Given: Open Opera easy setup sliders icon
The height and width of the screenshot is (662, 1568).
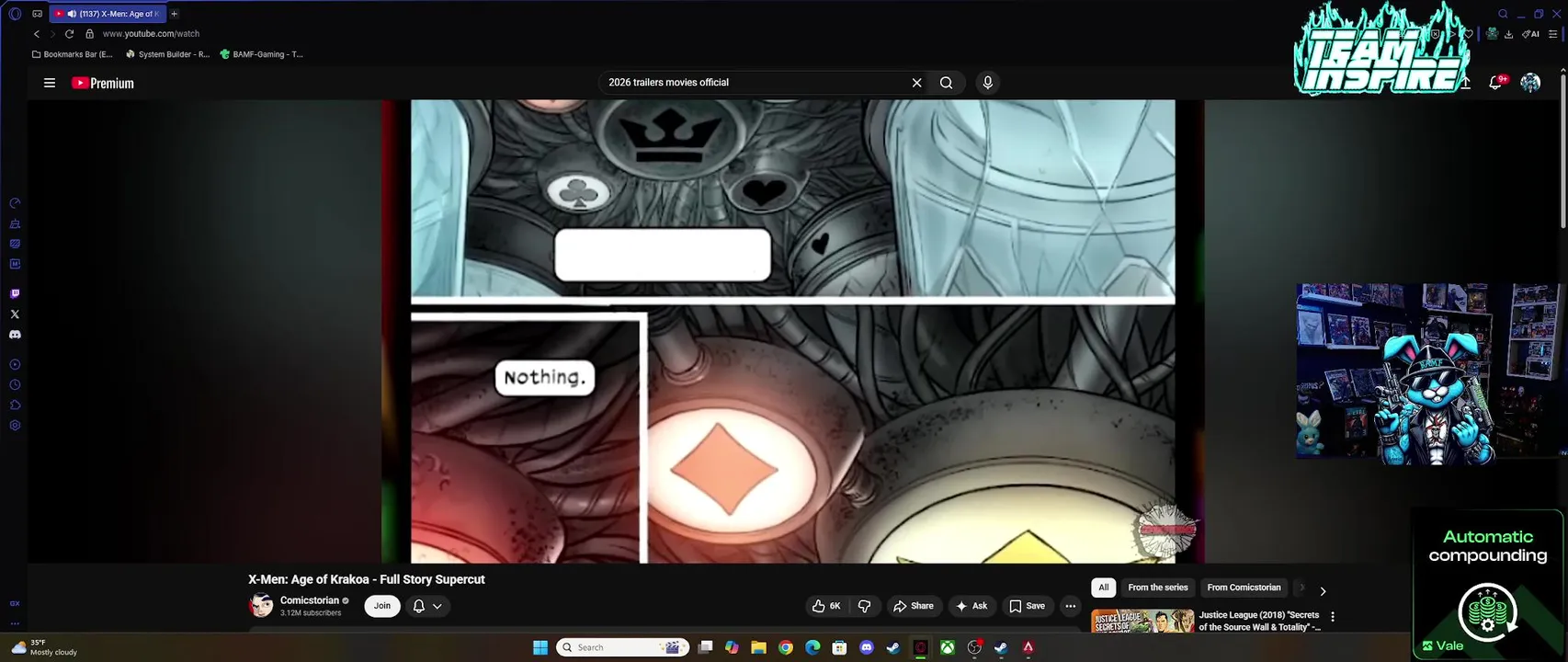Looking at the screenshot, I should (x=1553, y=34).
